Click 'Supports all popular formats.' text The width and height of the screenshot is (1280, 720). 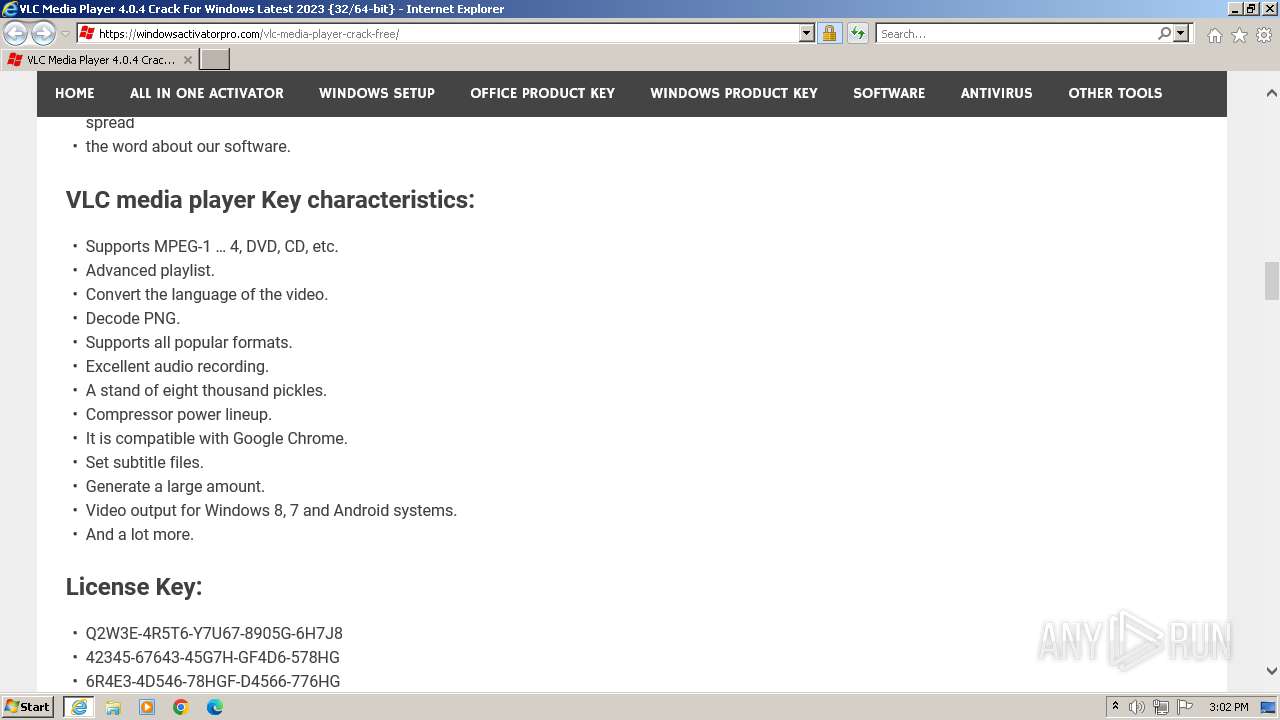coord(189,343)
